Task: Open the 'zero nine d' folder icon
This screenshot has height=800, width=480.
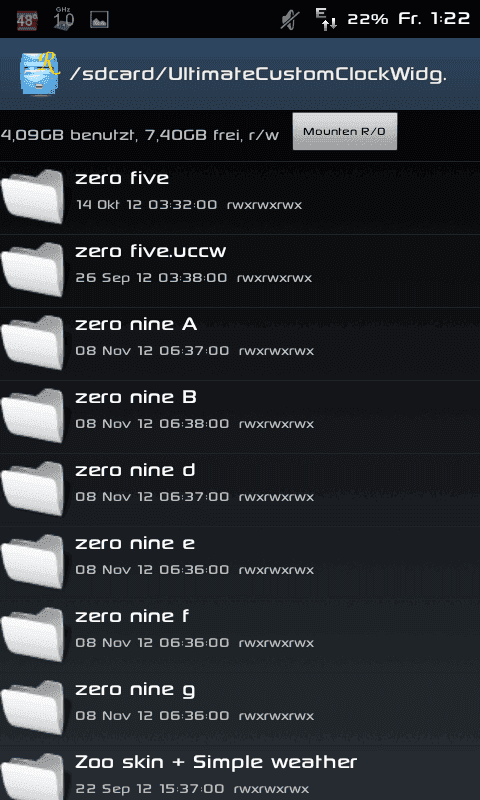Action: 33,489
